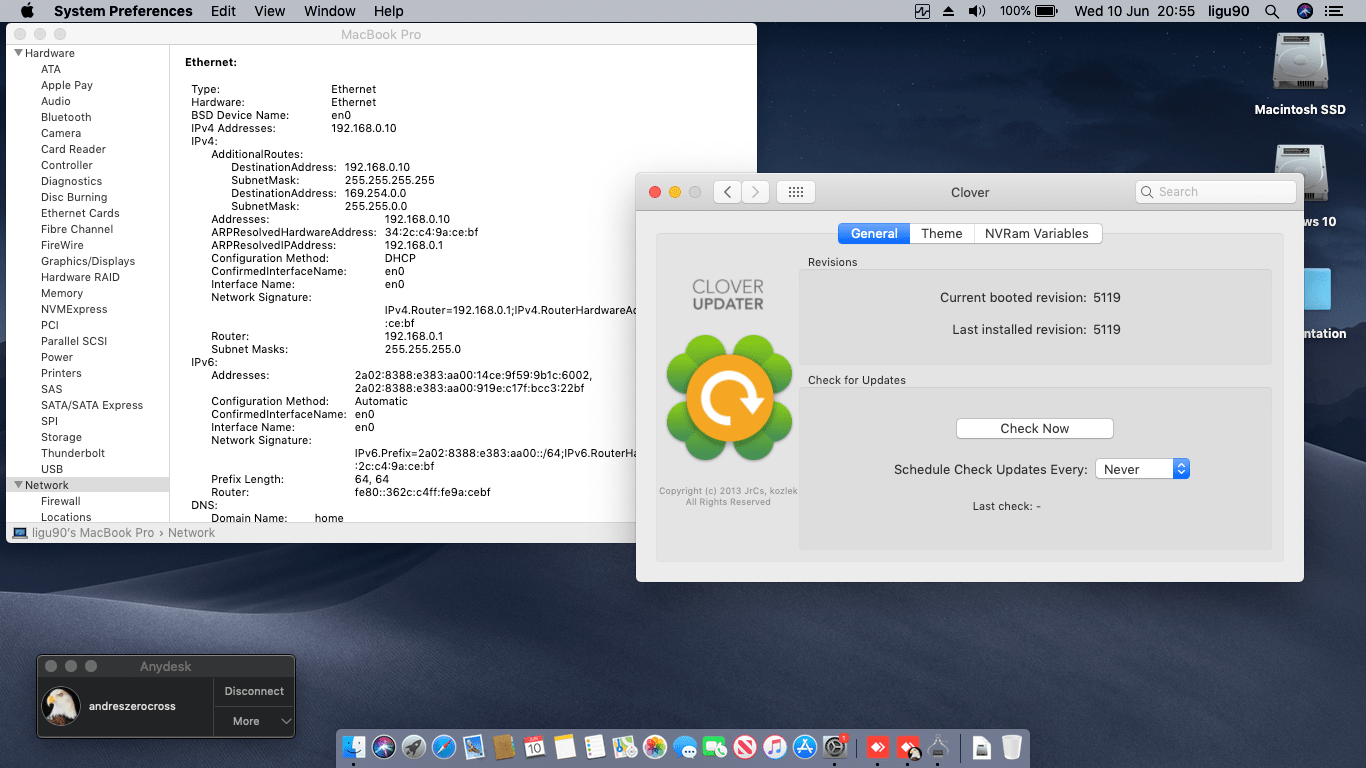The image size is (1366, 768).
Task: Click the Check Now button
Action: click(1035, 428)
